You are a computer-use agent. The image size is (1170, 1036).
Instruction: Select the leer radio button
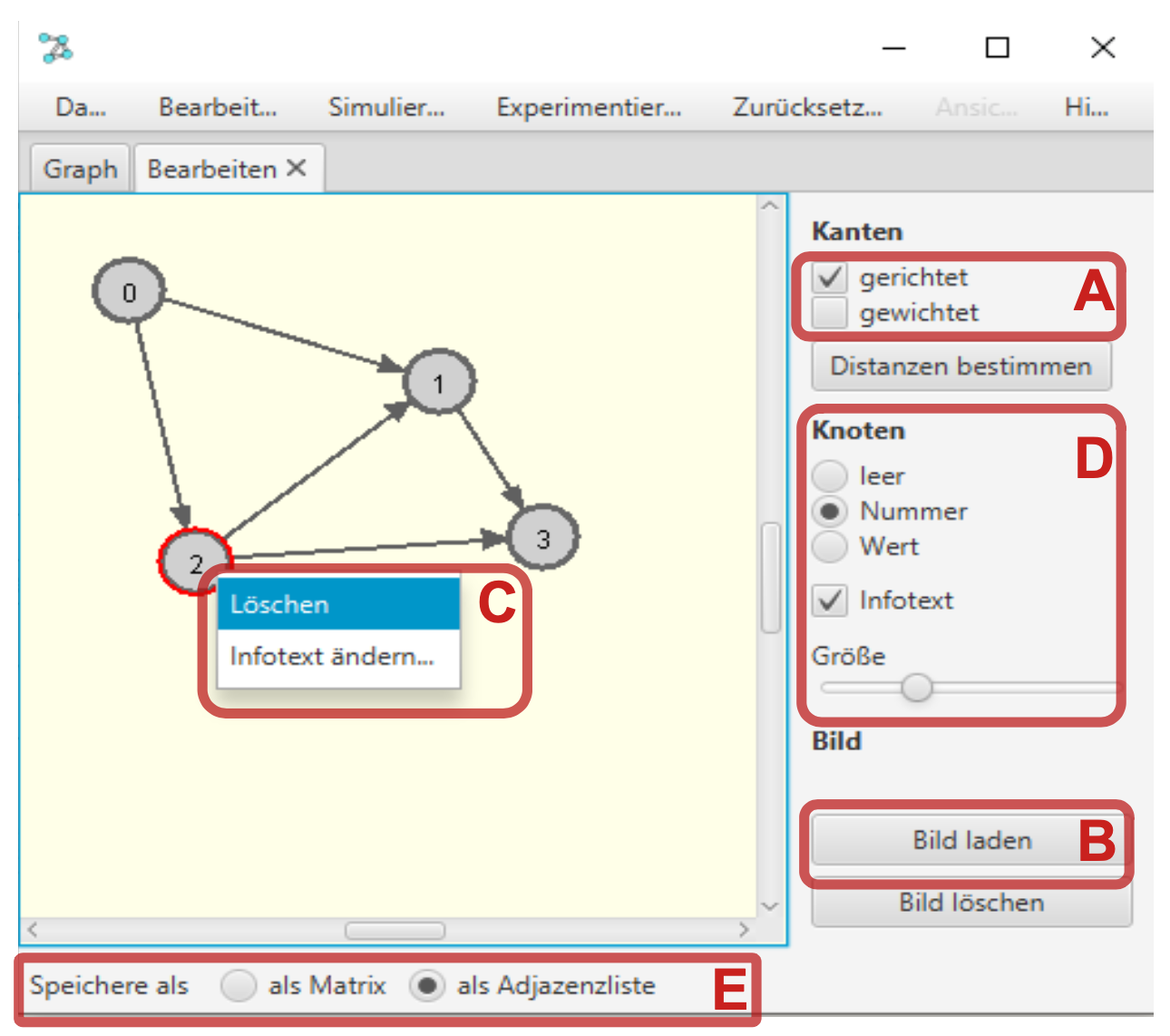coord(829,476)
